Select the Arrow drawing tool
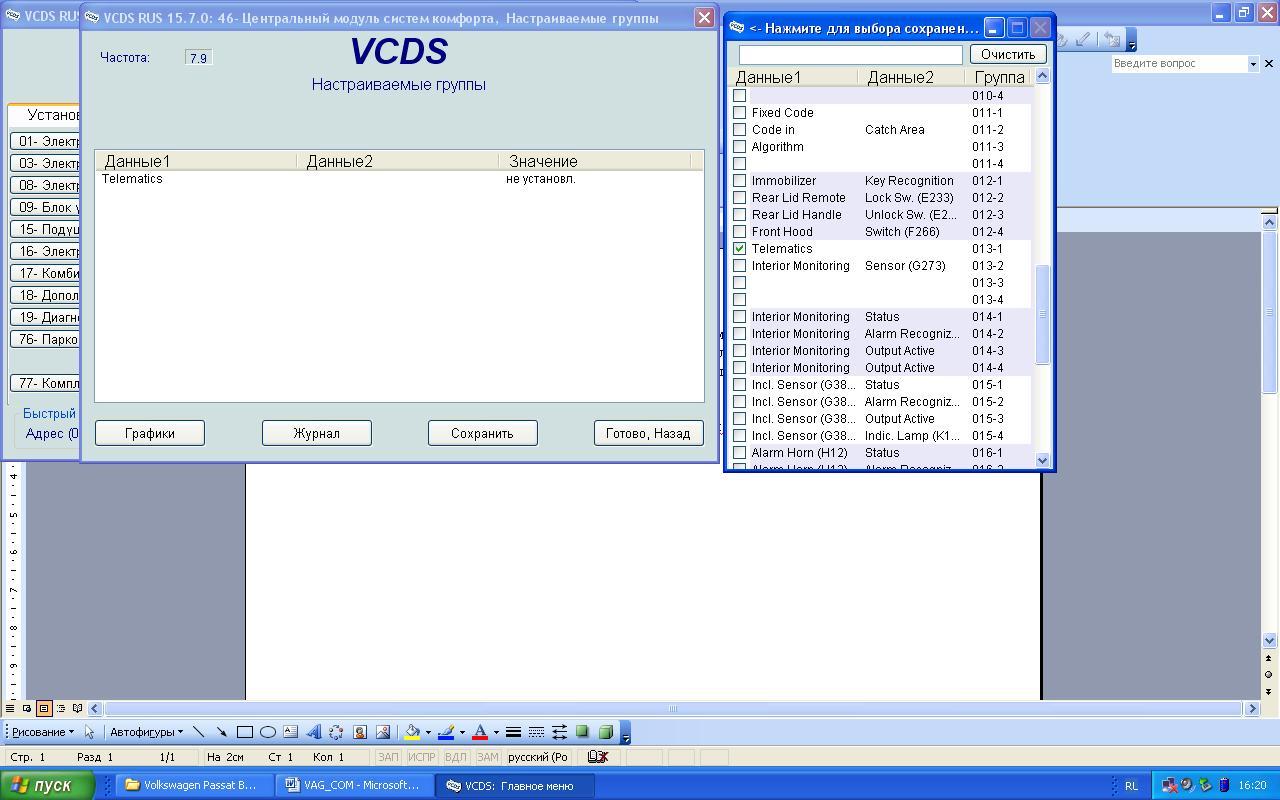Screen dimensions: 1280x800 pos(221,732)
